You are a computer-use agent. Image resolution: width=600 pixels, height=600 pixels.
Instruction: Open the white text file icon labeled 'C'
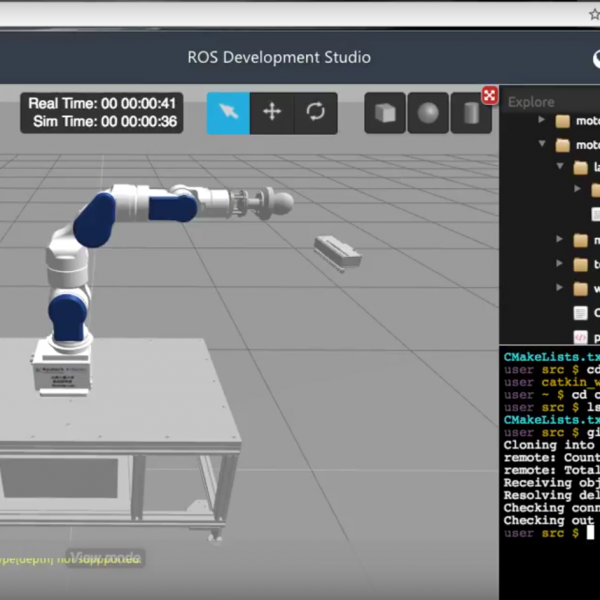(x=580, y=313)
